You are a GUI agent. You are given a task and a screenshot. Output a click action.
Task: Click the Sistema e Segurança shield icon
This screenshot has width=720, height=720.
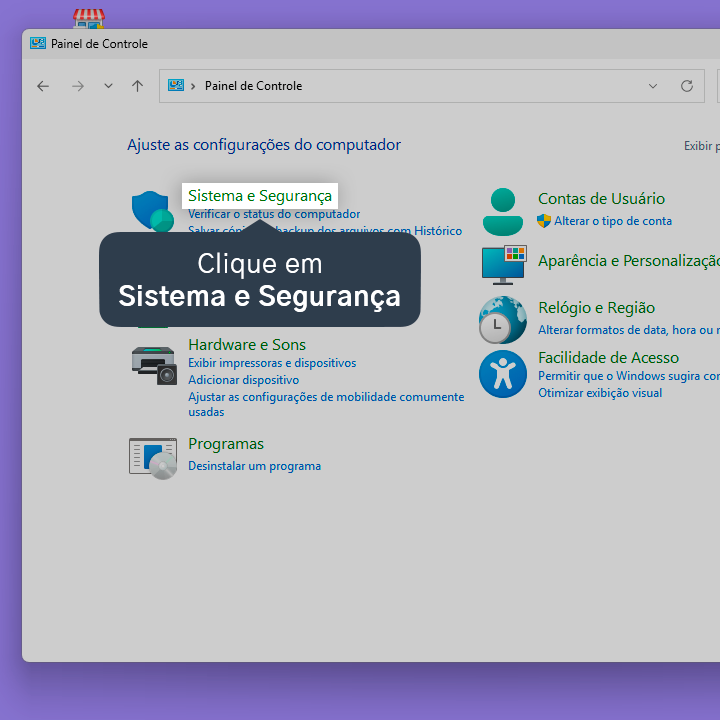coord(153,212)
